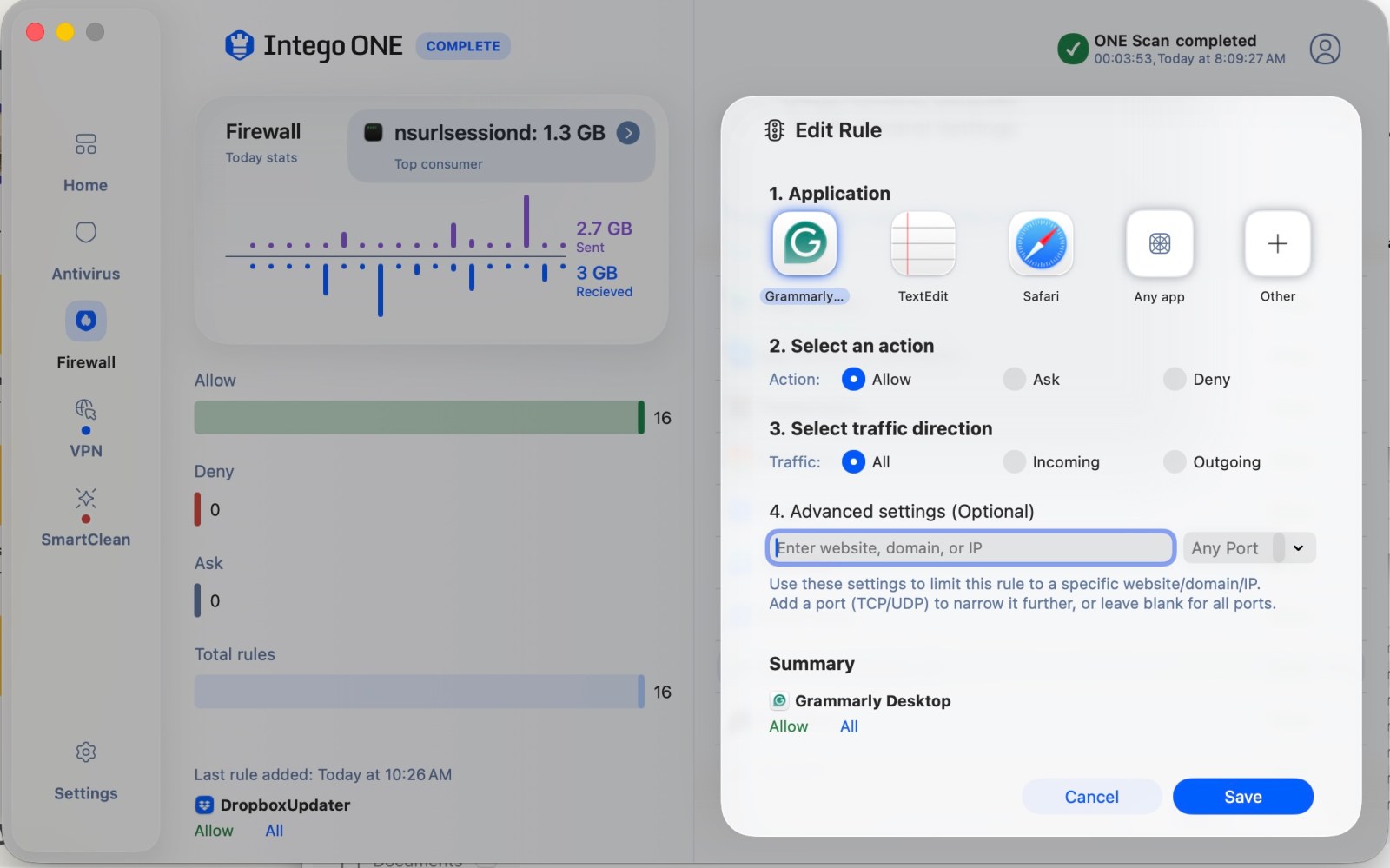
Task: Open the SmartClean sidebar icon
Action: 85,499
